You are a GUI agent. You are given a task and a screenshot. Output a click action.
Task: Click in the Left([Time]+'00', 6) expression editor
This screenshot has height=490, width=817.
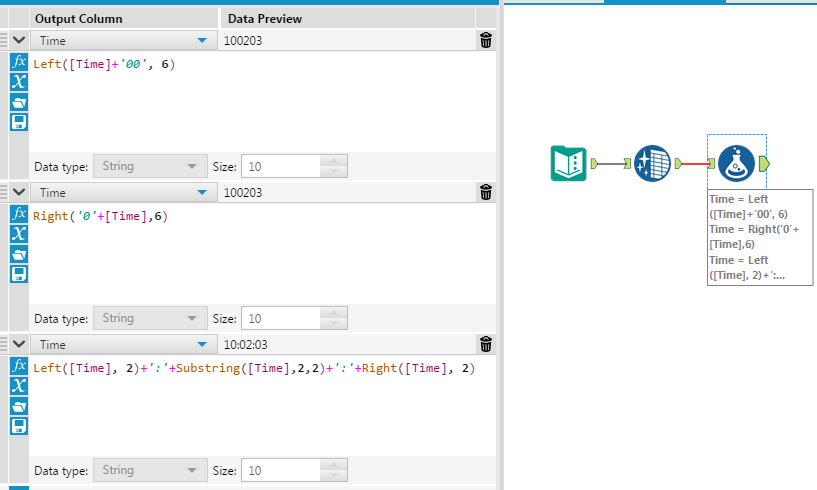[x=262, y=102]
